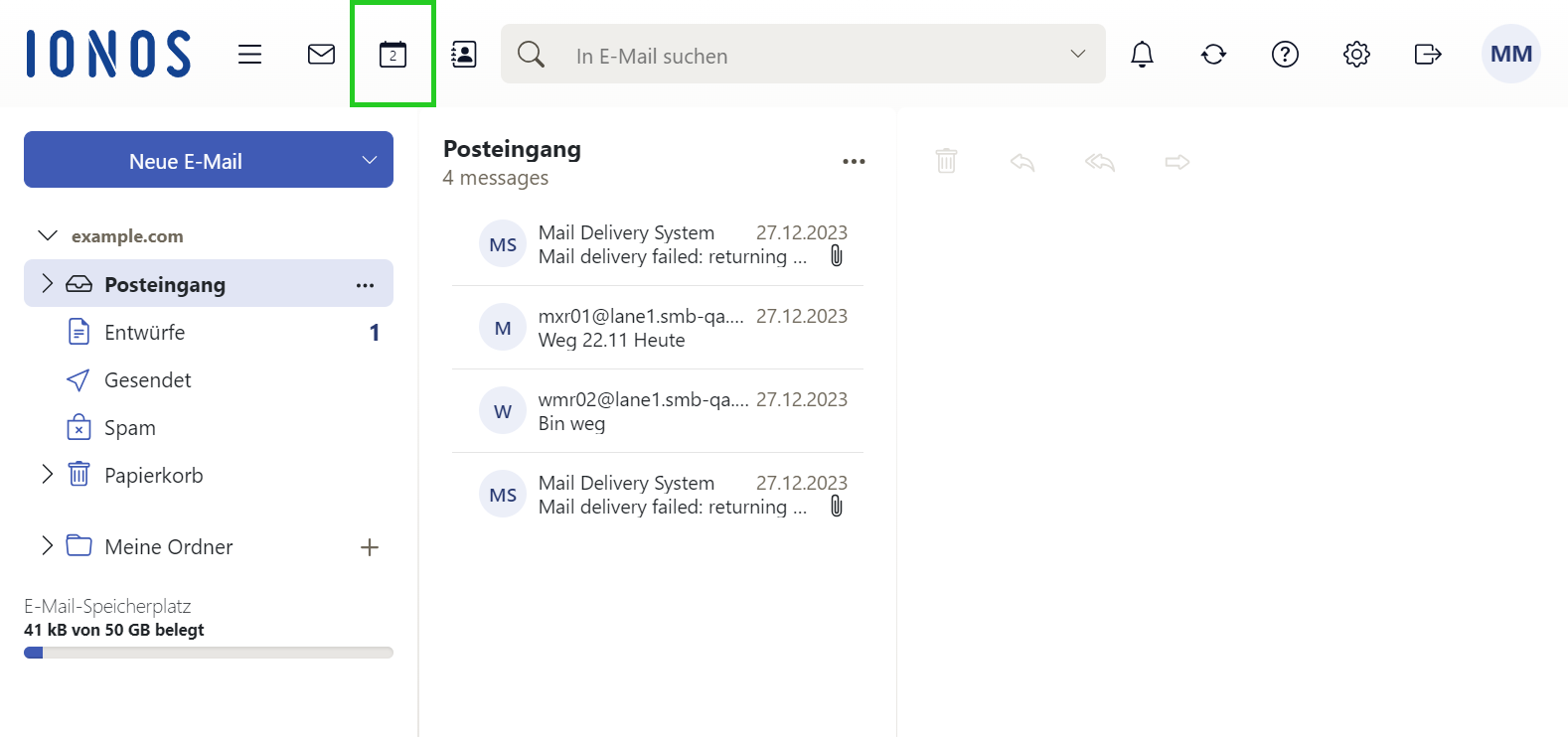This screenshot has width=1568, height=737.
Task: Click the '4 messages' count label
Action: (495, 178)
